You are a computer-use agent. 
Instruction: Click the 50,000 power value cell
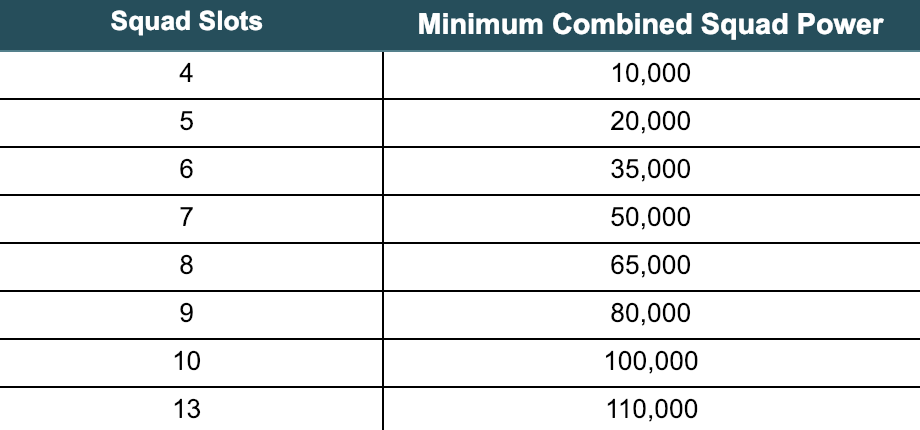[x=652, y=219]
